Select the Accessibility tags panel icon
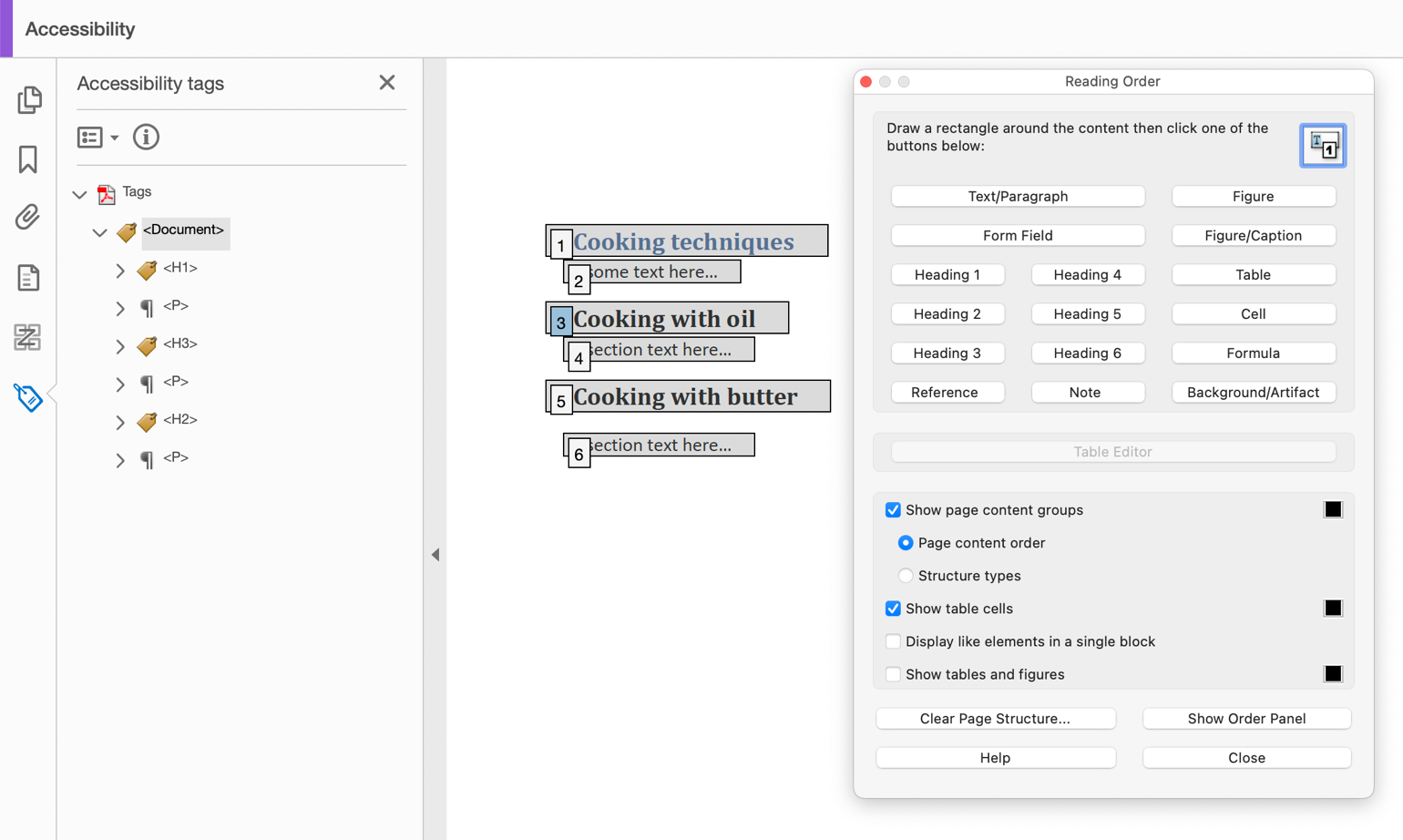The height and width of the screenshot is (840, 1403). (29, 396)
